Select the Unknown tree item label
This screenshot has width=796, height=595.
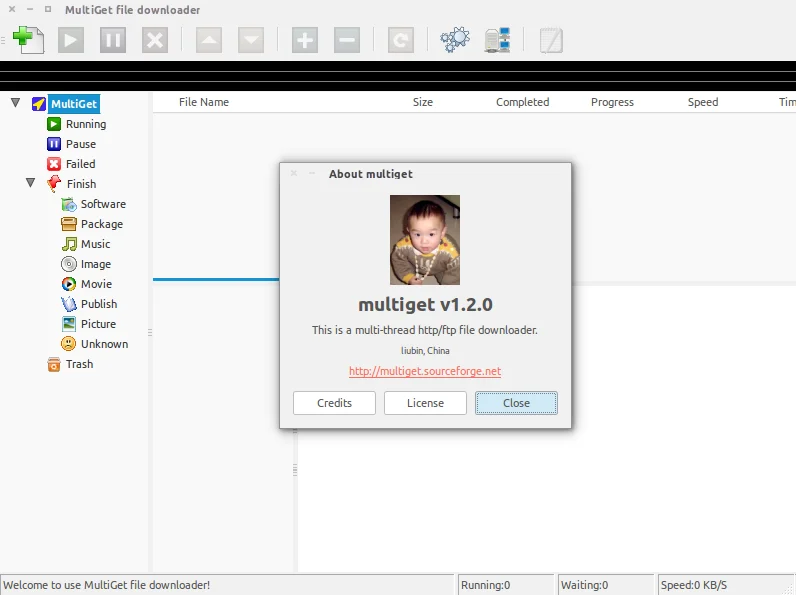104,344
